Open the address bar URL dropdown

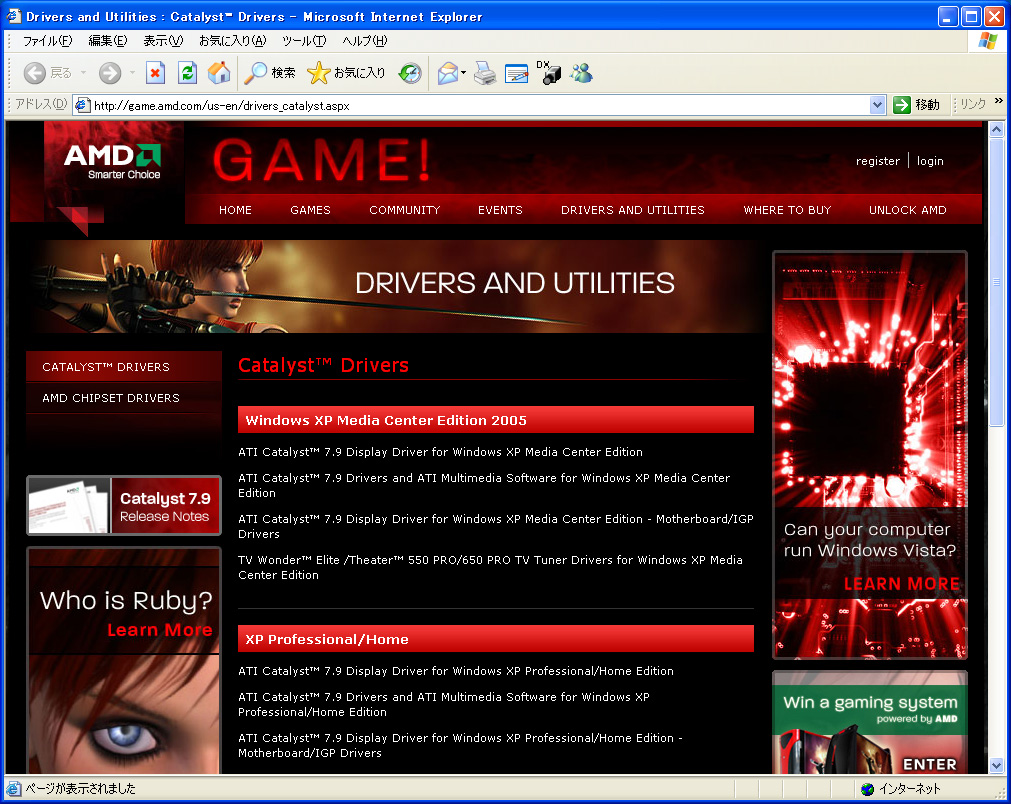(877, 105)
